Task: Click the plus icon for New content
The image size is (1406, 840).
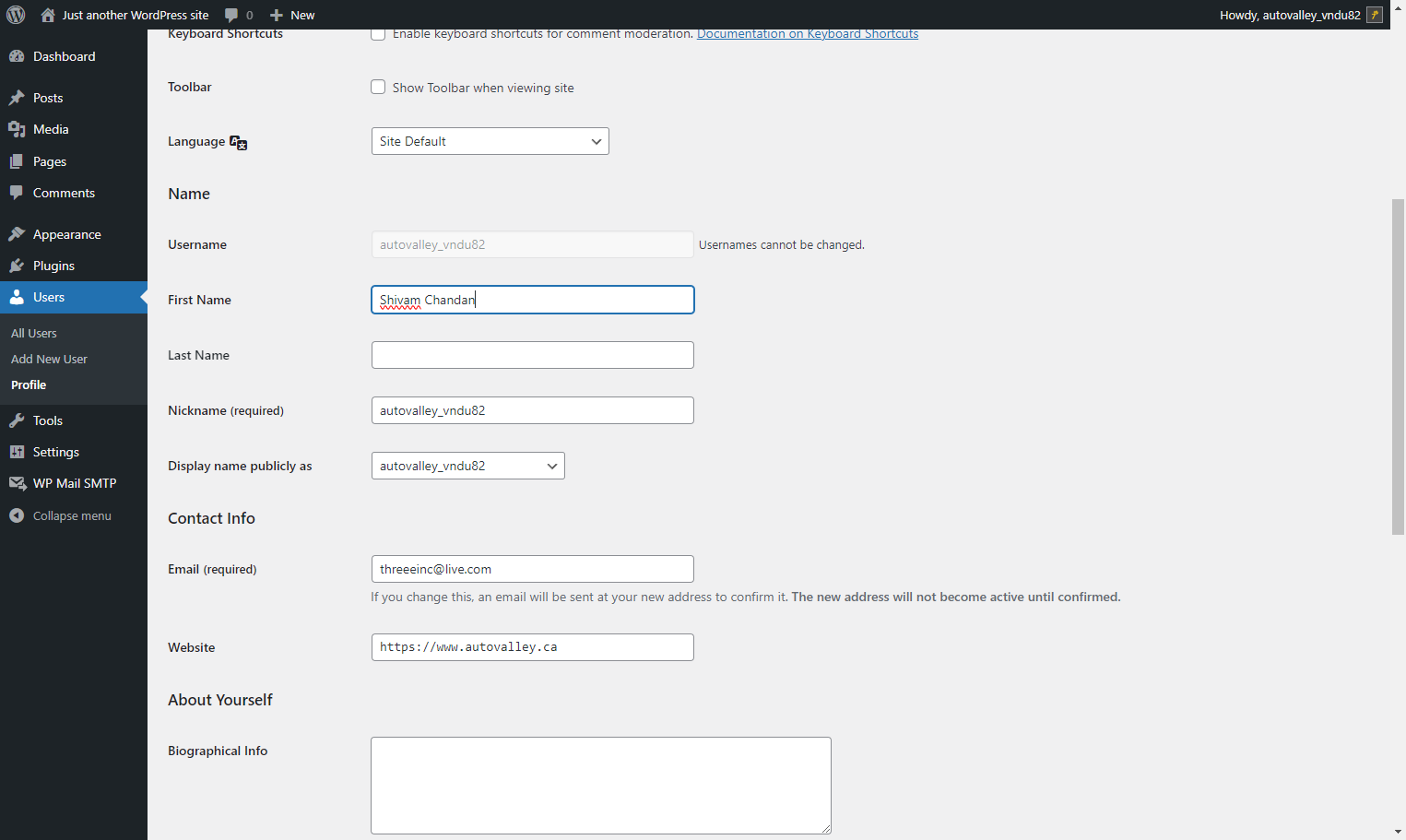Action: click(x=276, y=15)
